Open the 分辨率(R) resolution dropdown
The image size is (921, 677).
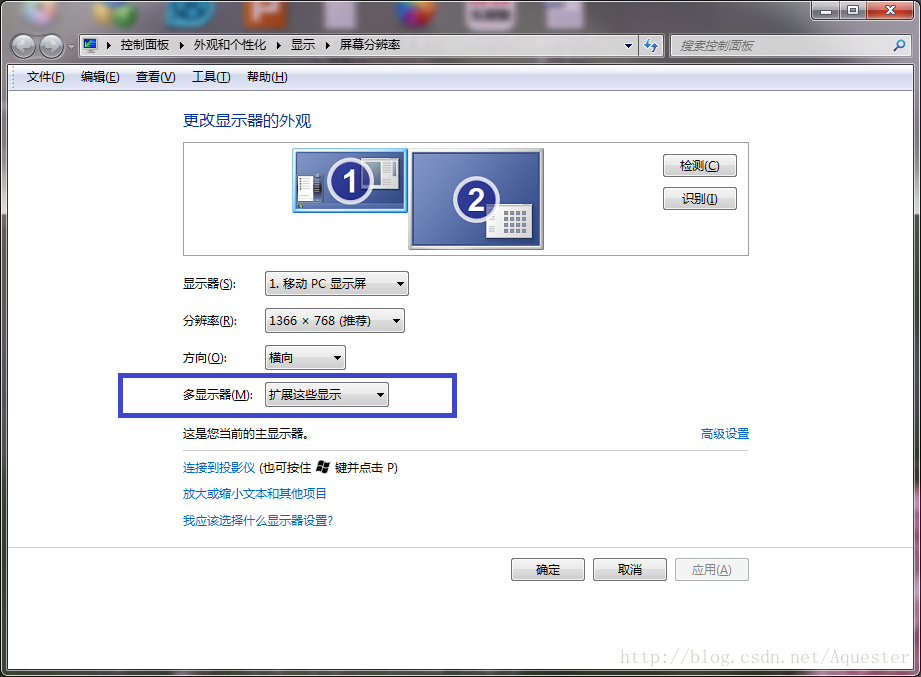335,321
